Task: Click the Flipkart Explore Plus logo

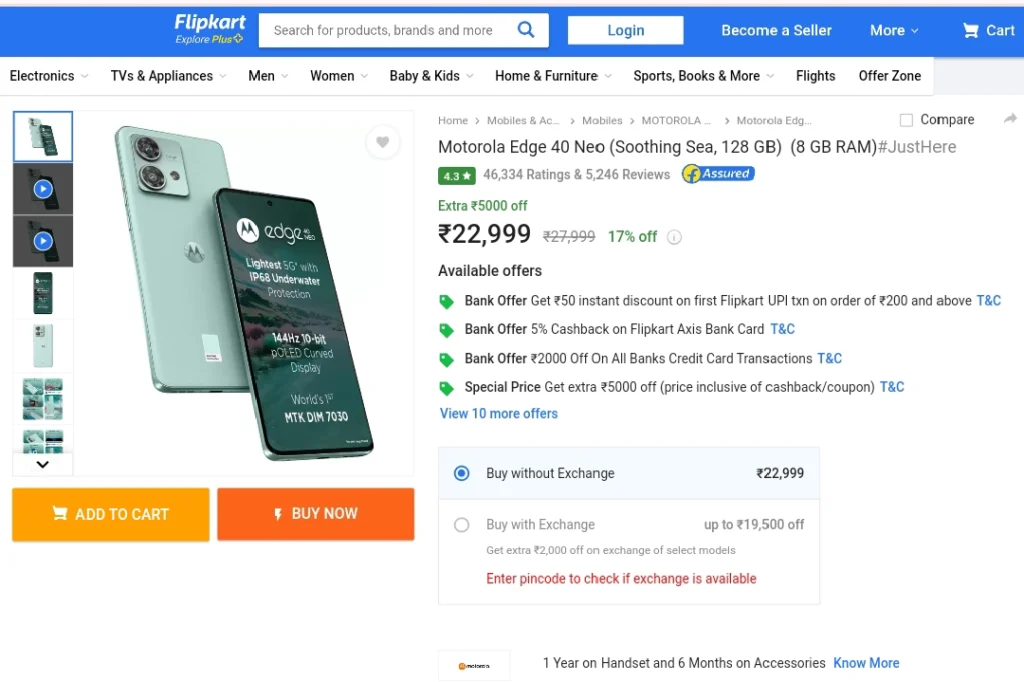Action: pos(210,30)
